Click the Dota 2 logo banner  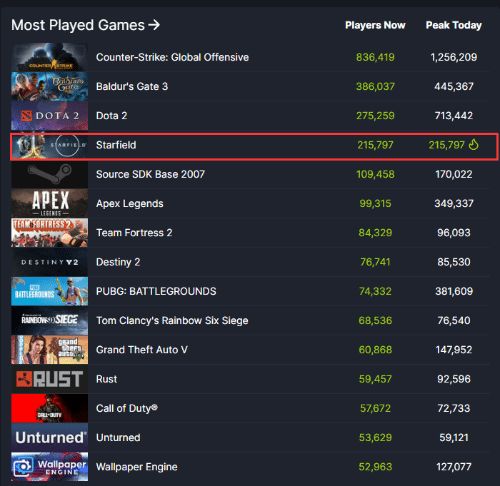point(50,116)
